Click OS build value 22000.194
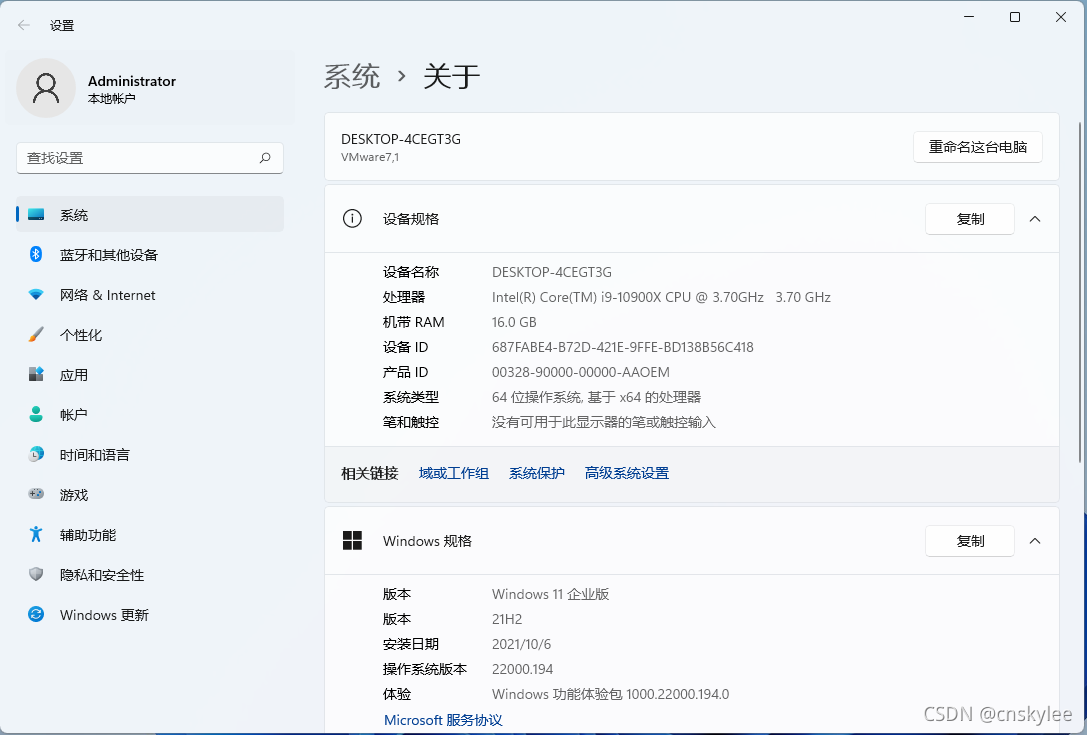Viewport: 1087px width, 735px height. (523, 669)
